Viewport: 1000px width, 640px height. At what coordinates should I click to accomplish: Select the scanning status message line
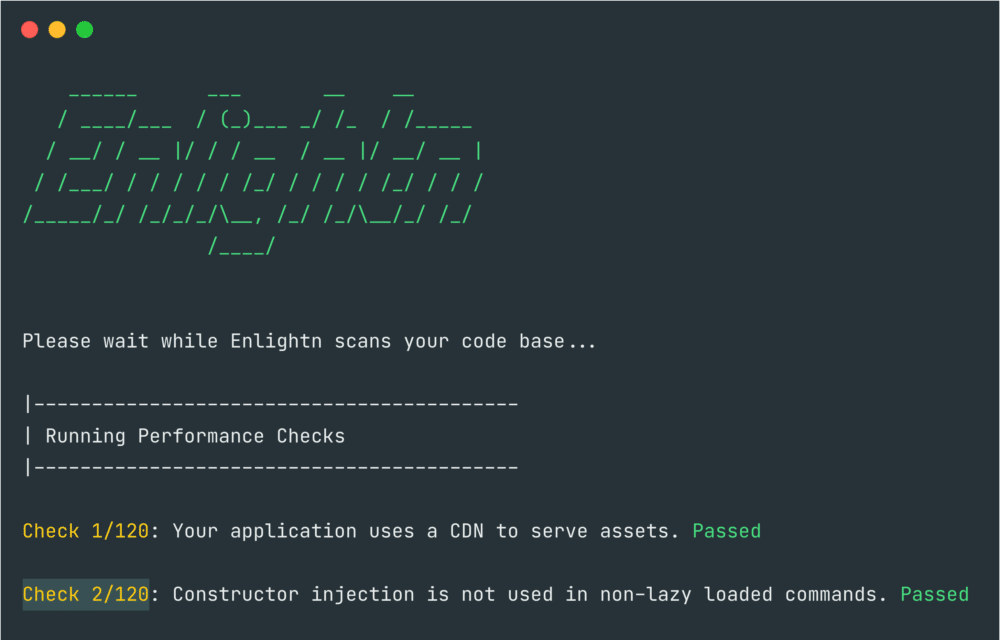(x=307, y=341)
